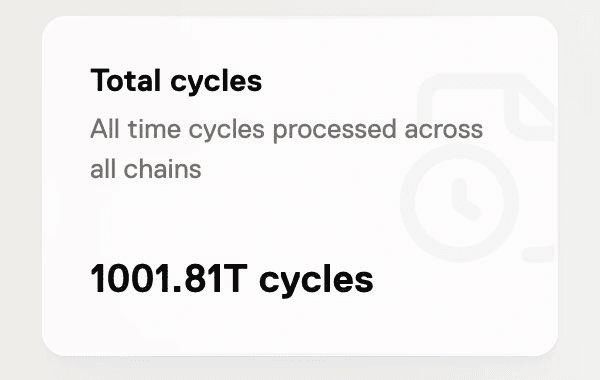
Task: Click the small dash beside the clock icon
Action: 538,254
